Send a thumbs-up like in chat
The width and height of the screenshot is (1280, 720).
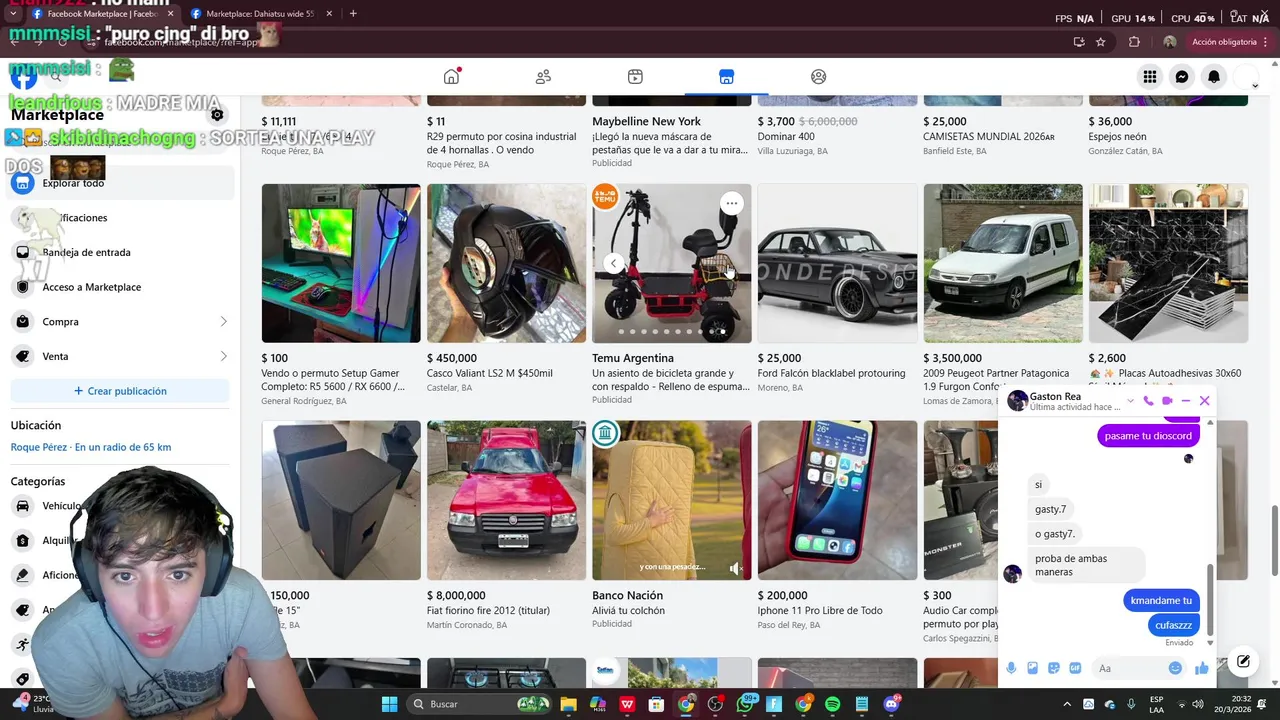[1201, 668]
